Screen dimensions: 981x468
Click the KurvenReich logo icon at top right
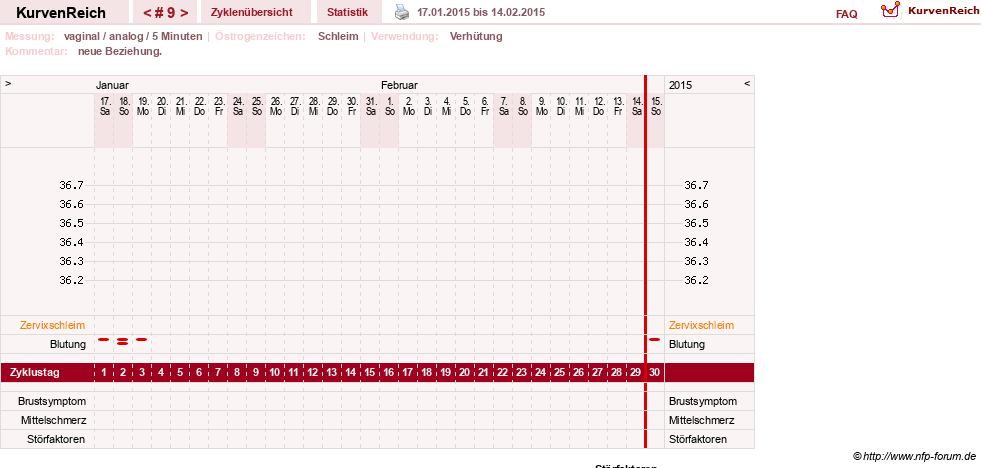click(x=890, y=9)
